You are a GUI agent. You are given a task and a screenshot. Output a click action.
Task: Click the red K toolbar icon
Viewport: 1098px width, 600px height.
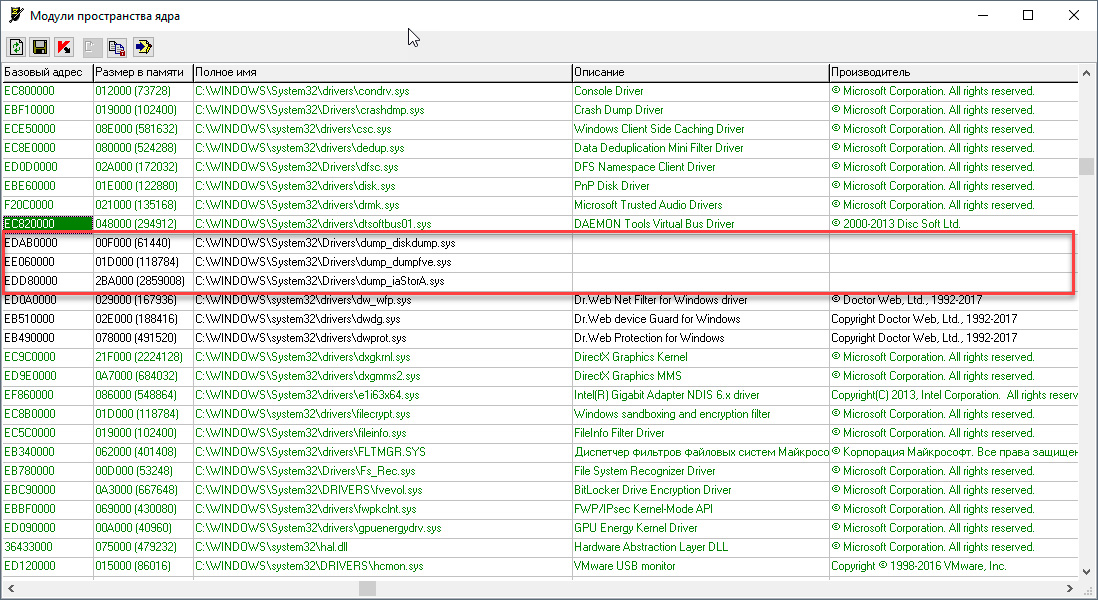coord(65,46)
